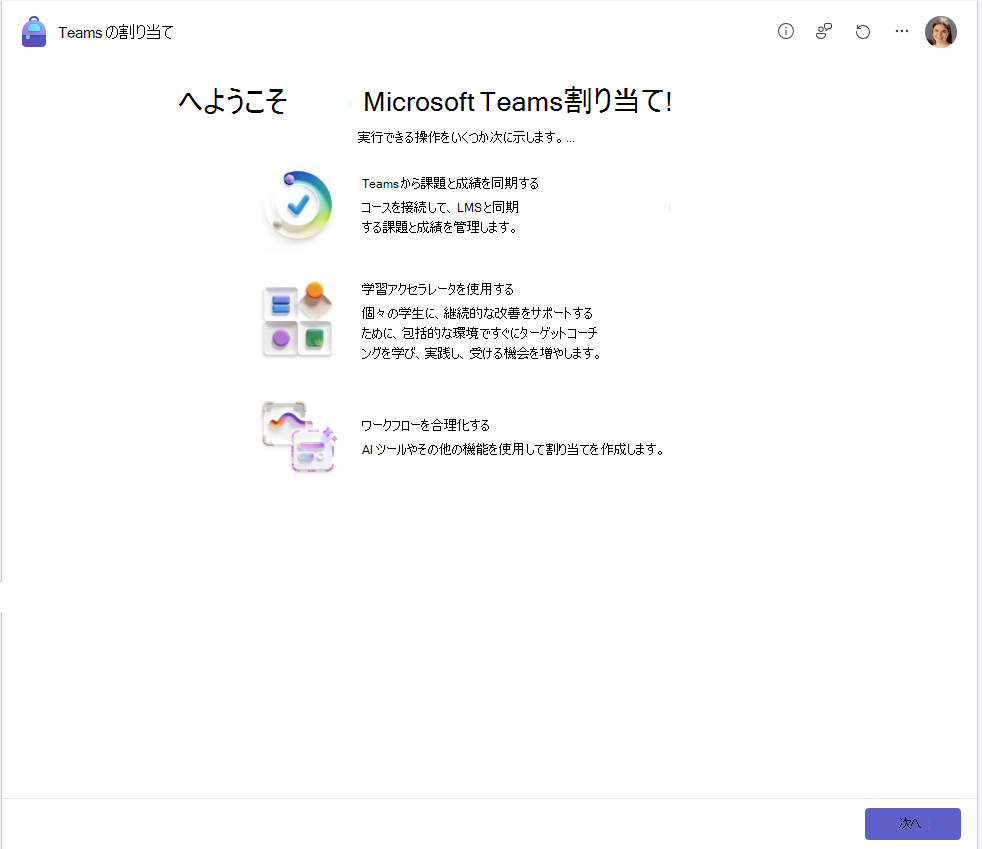Image resolution: width=982 pixels, height=849 pixels.
Task: Click the 'へようこそ' welcome text
Action: pos(232,101)
